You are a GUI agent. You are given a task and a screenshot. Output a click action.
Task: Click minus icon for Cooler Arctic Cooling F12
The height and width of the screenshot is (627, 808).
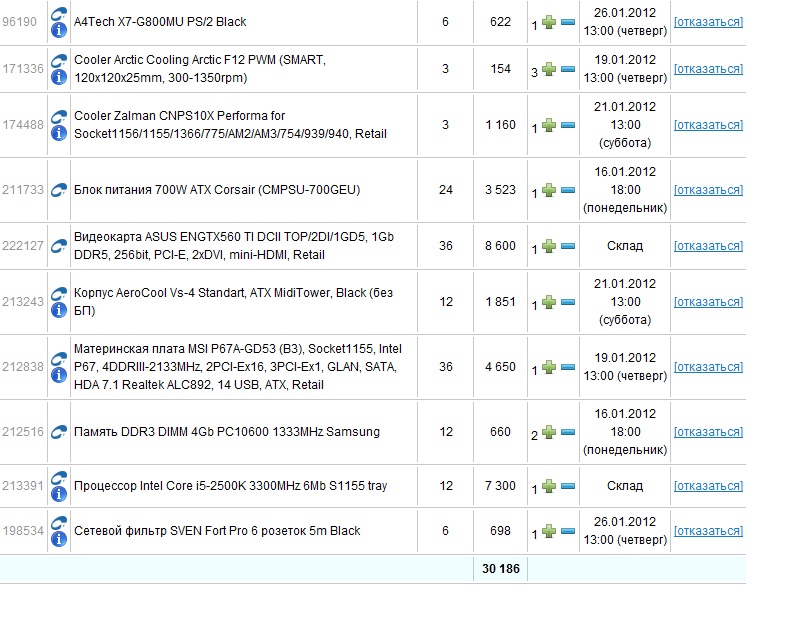pos(568,69)
